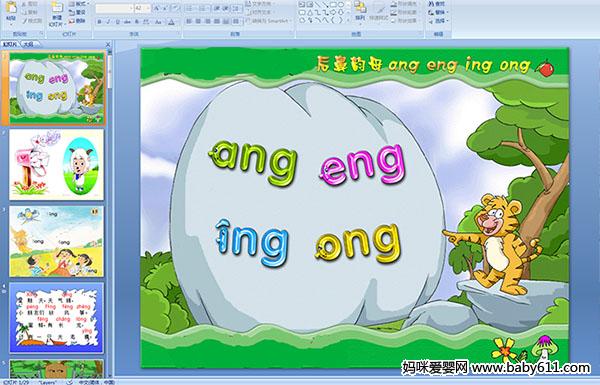Toggle italic formatting
600x385 pixels.
pyautogui.click(x=108, y=22)
